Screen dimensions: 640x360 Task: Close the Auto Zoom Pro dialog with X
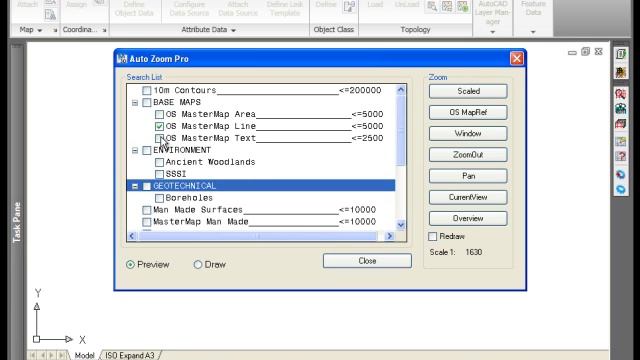(x=517, y=58)
